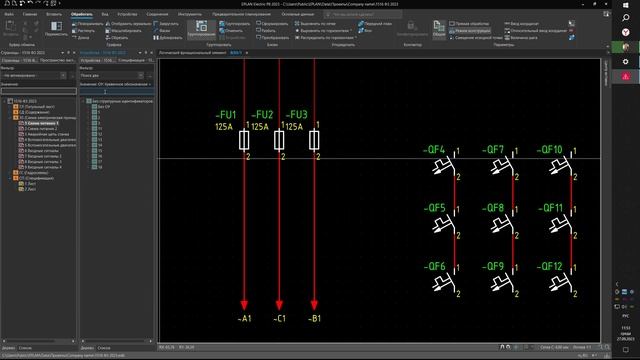The width and height of the screenshot is (640, 360).
Task: Open the Устройства ribbon tab
Action: point(127,14)
